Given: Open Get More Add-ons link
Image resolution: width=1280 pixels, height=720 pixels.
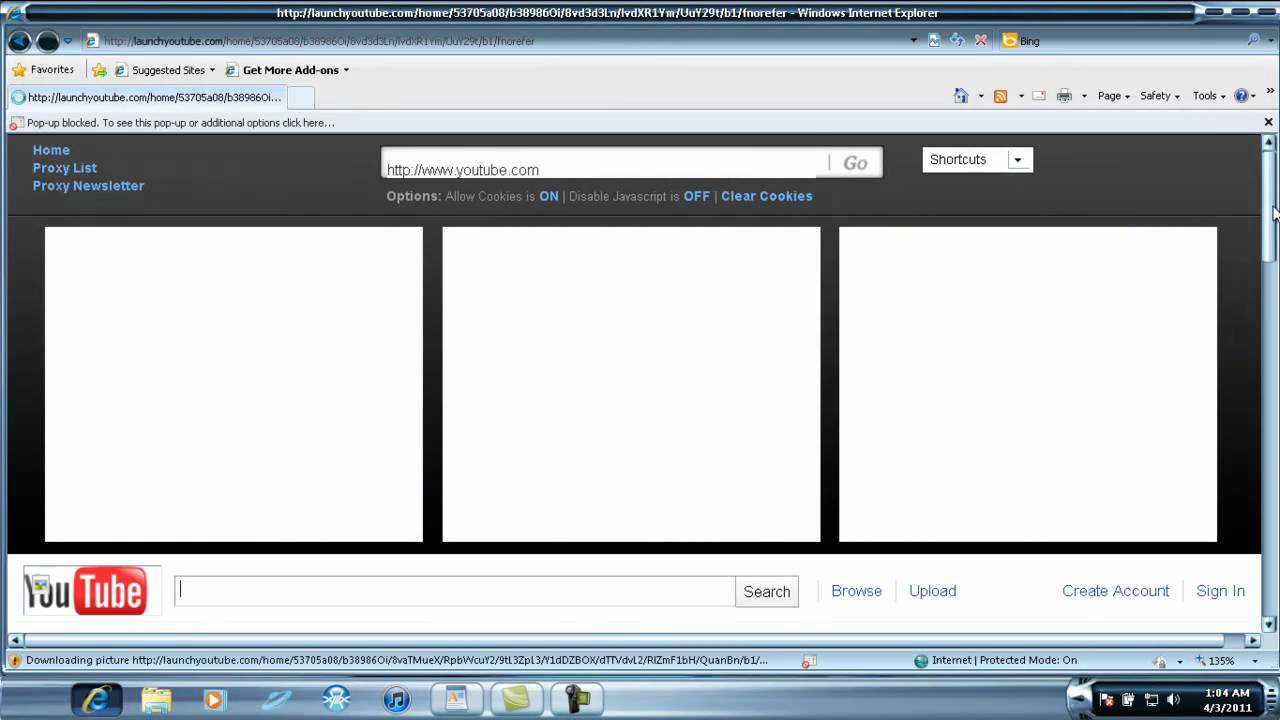Looking at the screenshot, I should click(288, 70).
